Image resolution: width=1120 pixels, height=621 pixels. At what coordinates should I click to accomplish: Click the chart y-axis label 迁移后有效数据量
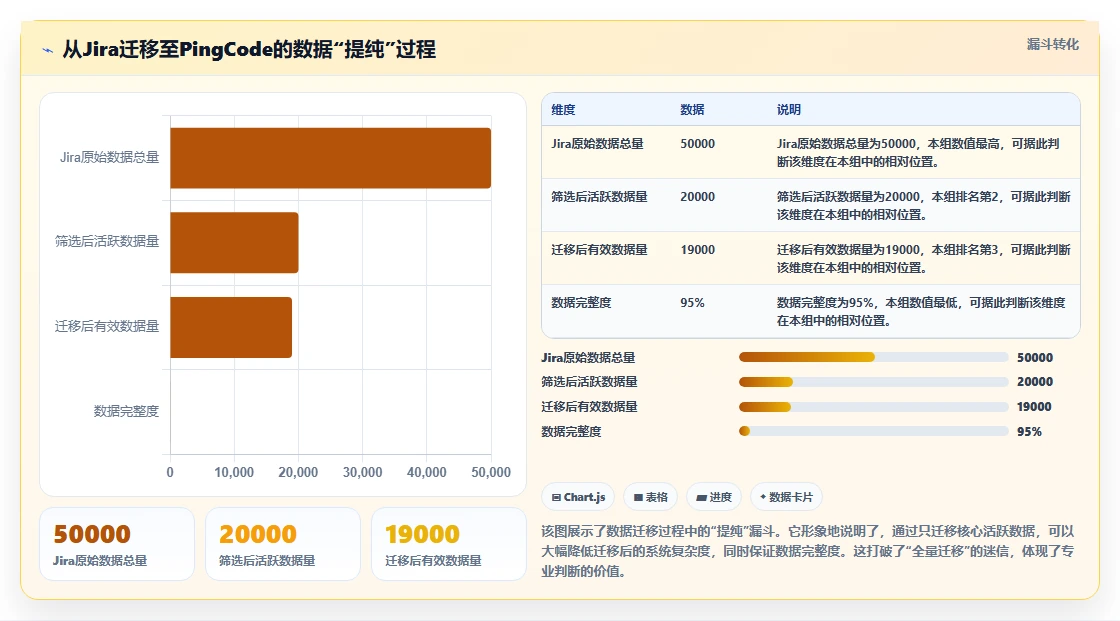coord(107,327)
